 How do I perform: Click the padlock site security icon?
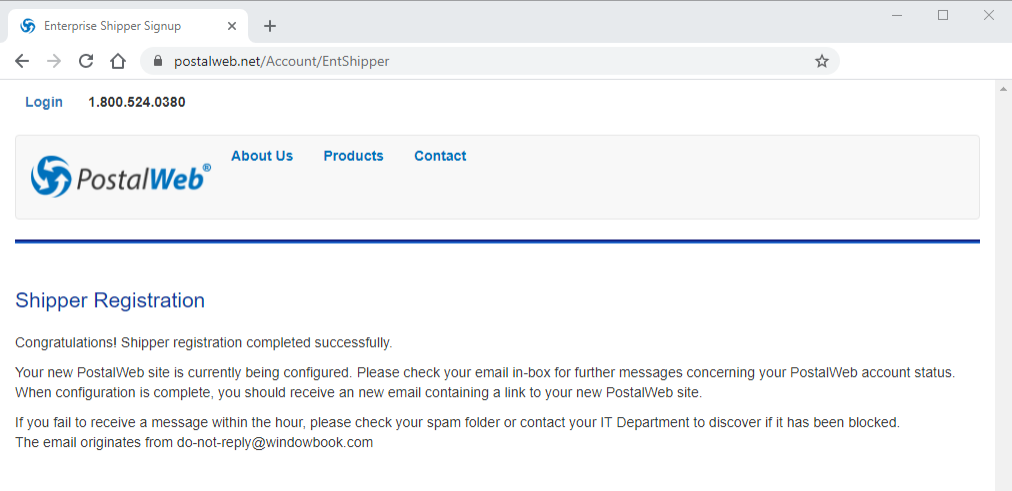157,61
